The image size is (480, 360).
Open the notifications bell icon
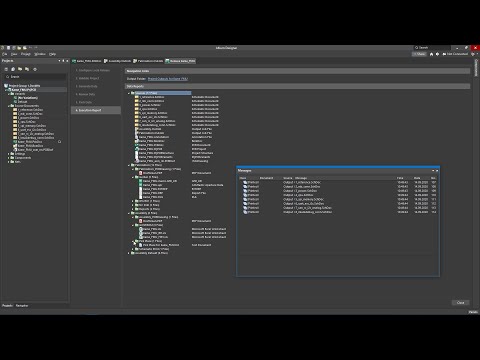coord(437,54)
